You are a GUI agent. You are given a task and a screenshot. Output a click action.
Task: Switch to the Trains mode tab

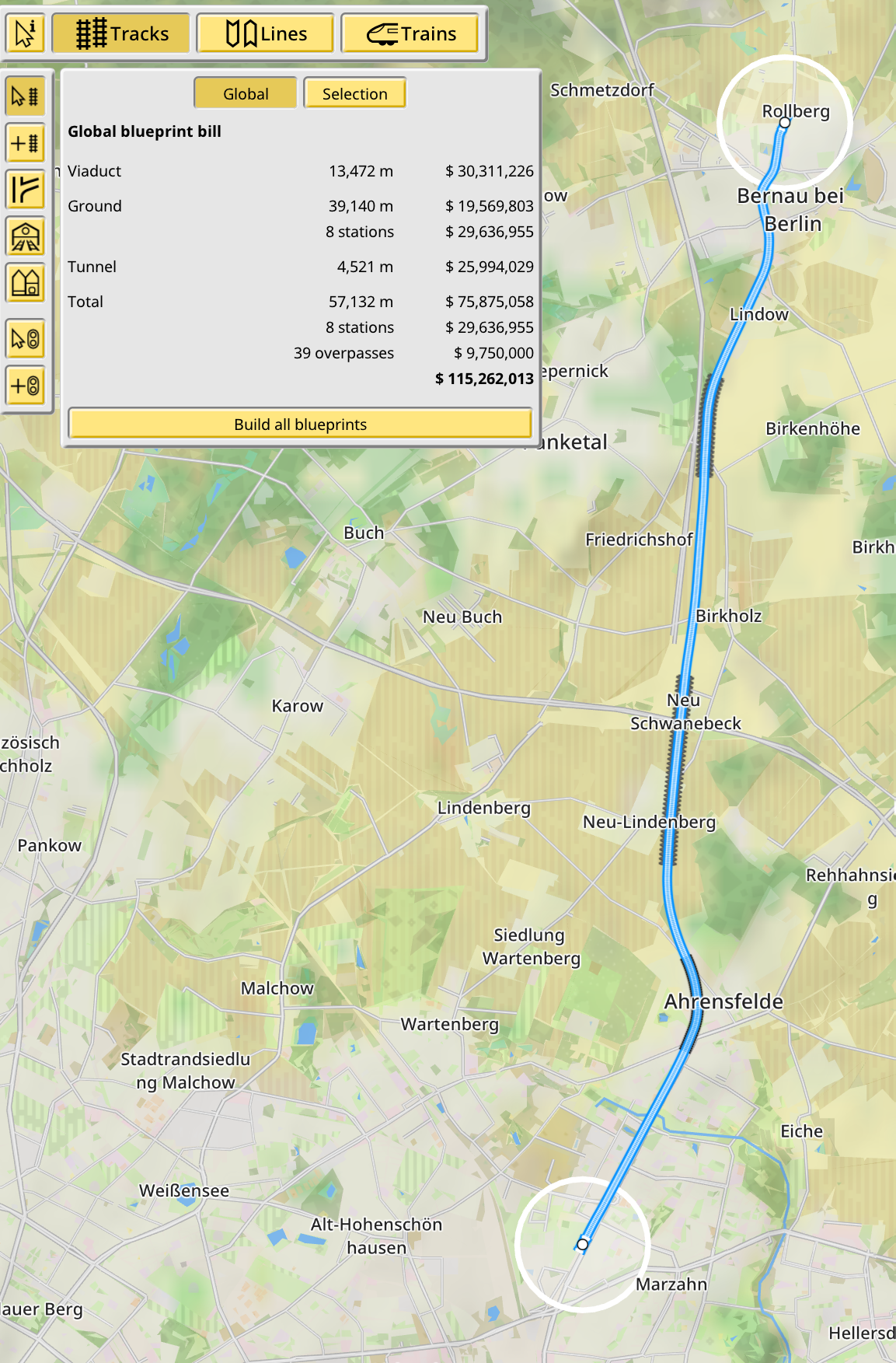(x=410, y=33)
